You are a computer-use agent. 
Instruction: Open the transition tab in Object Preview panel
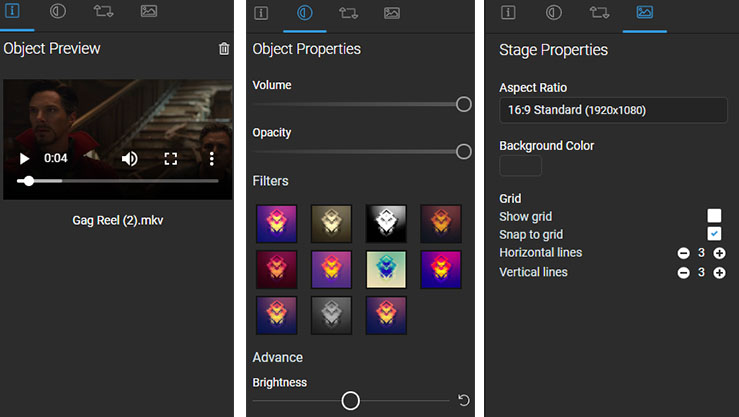pos(103,11)
